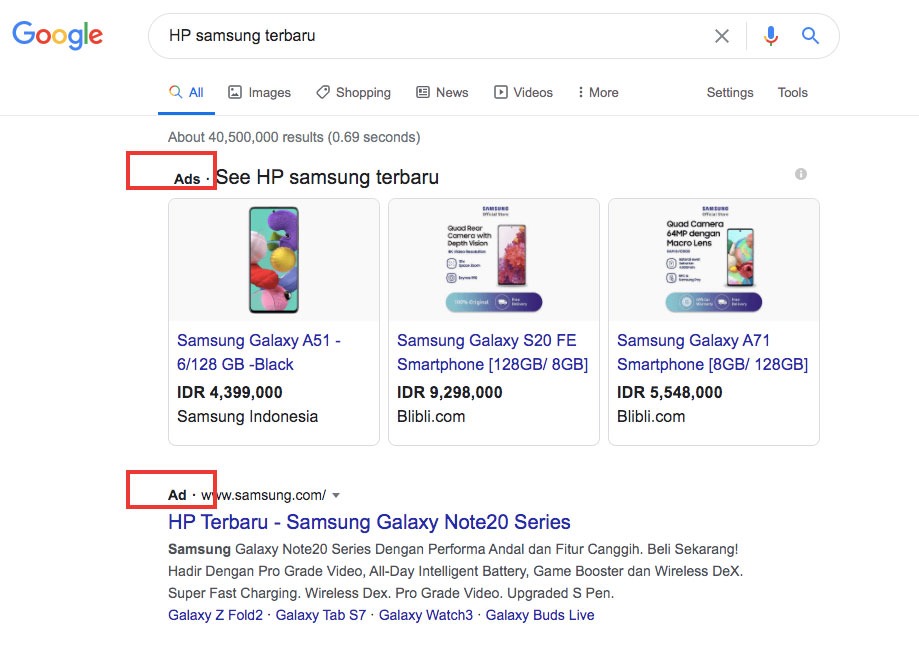Expand dropdown arrow beside www.samsung.com
This screenshot has width=919, height=649.
(x=336, y=495)
